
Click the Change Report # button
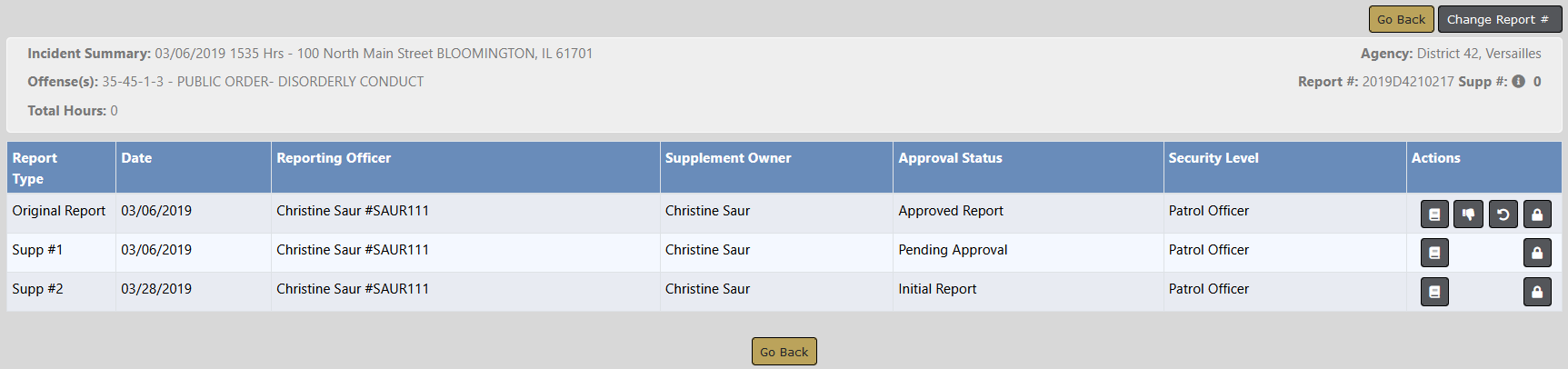tap(1497, 19)
